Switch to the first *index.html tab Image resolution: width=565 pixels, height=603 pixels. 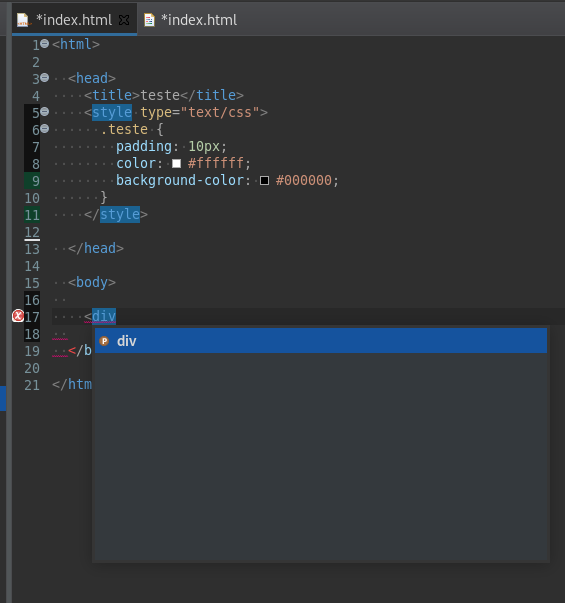(74, 20)
